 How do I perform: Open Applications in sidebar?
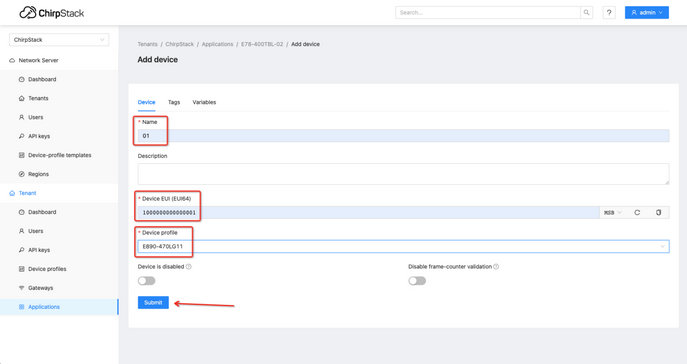coord(44,307)
